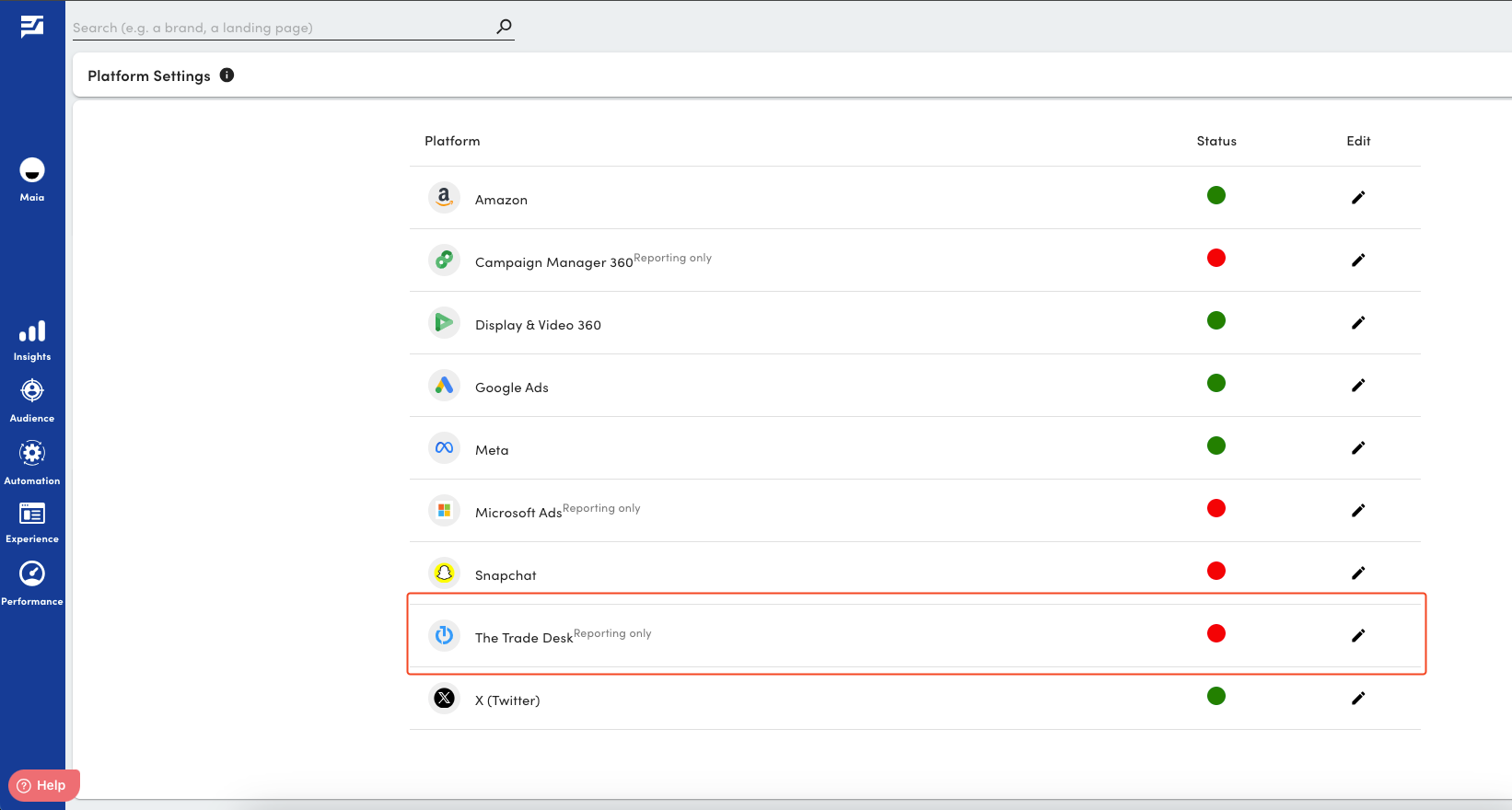The width and height of the screenshot is (1512, 810).
Task: Open Maia from the sidebar
Action: tap(32, 179)
